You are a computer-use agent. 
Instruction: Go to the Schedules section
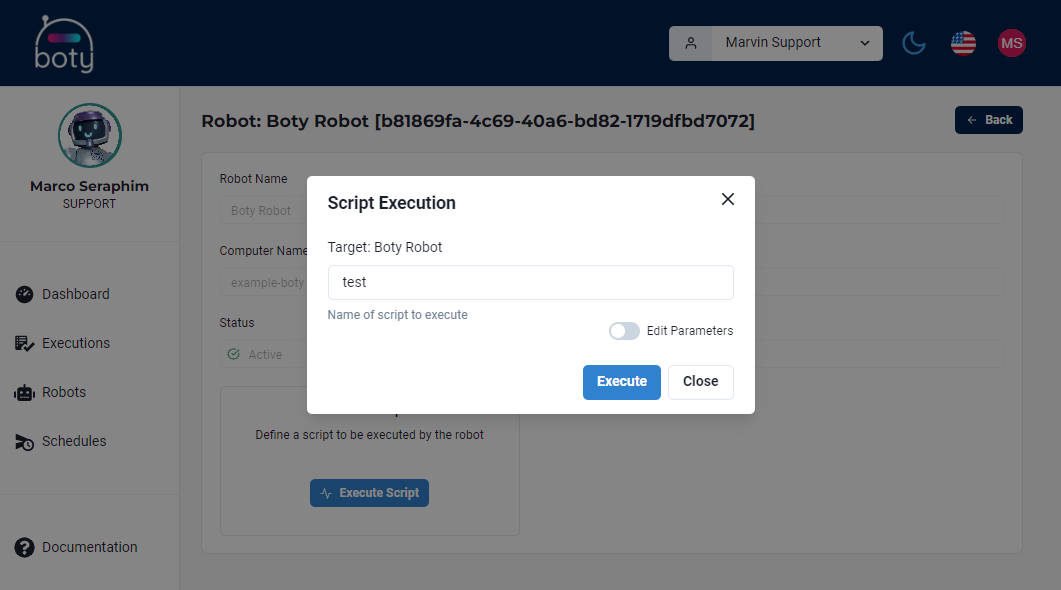tap(74, 441)
